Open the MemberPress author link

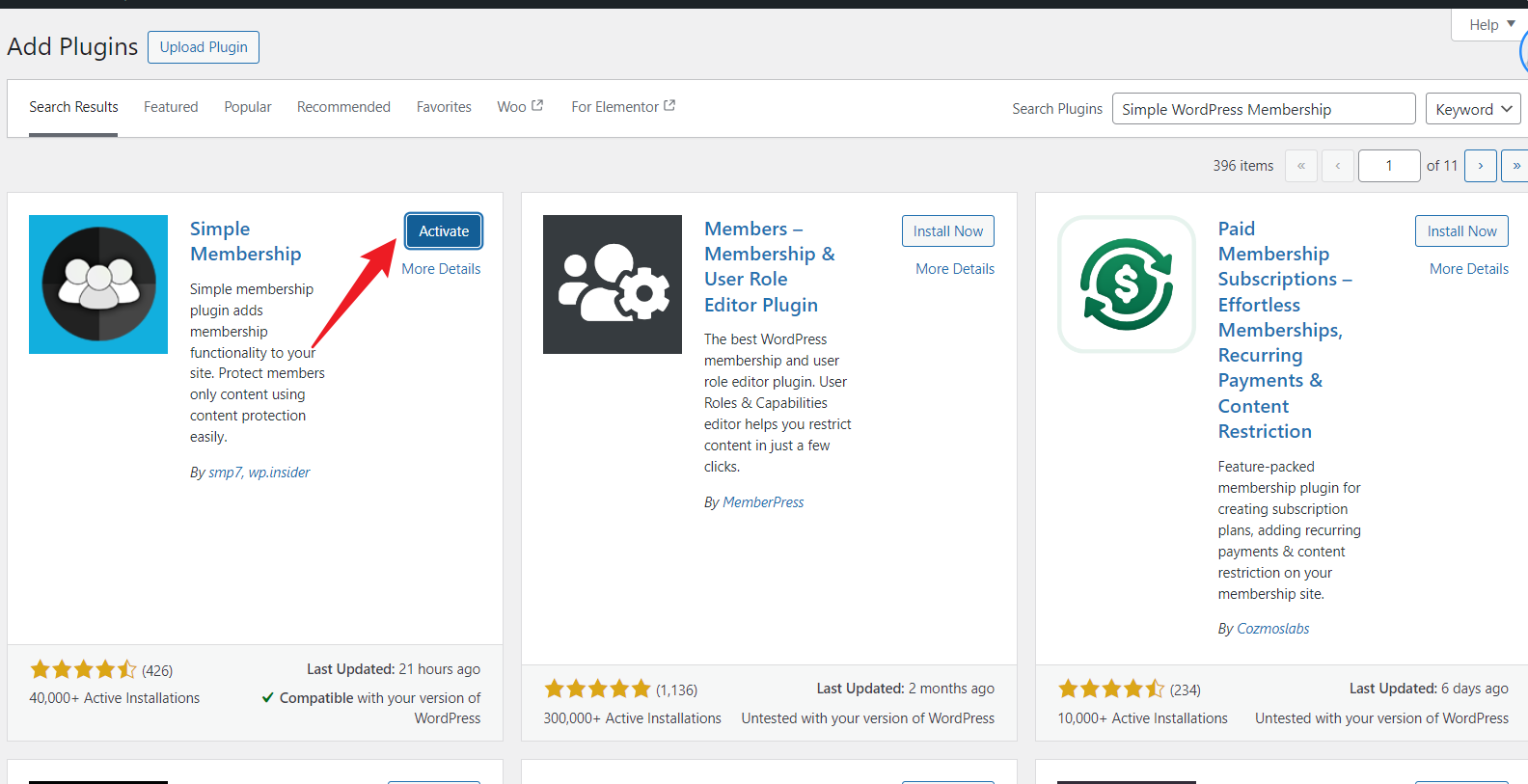coord(763,502)
